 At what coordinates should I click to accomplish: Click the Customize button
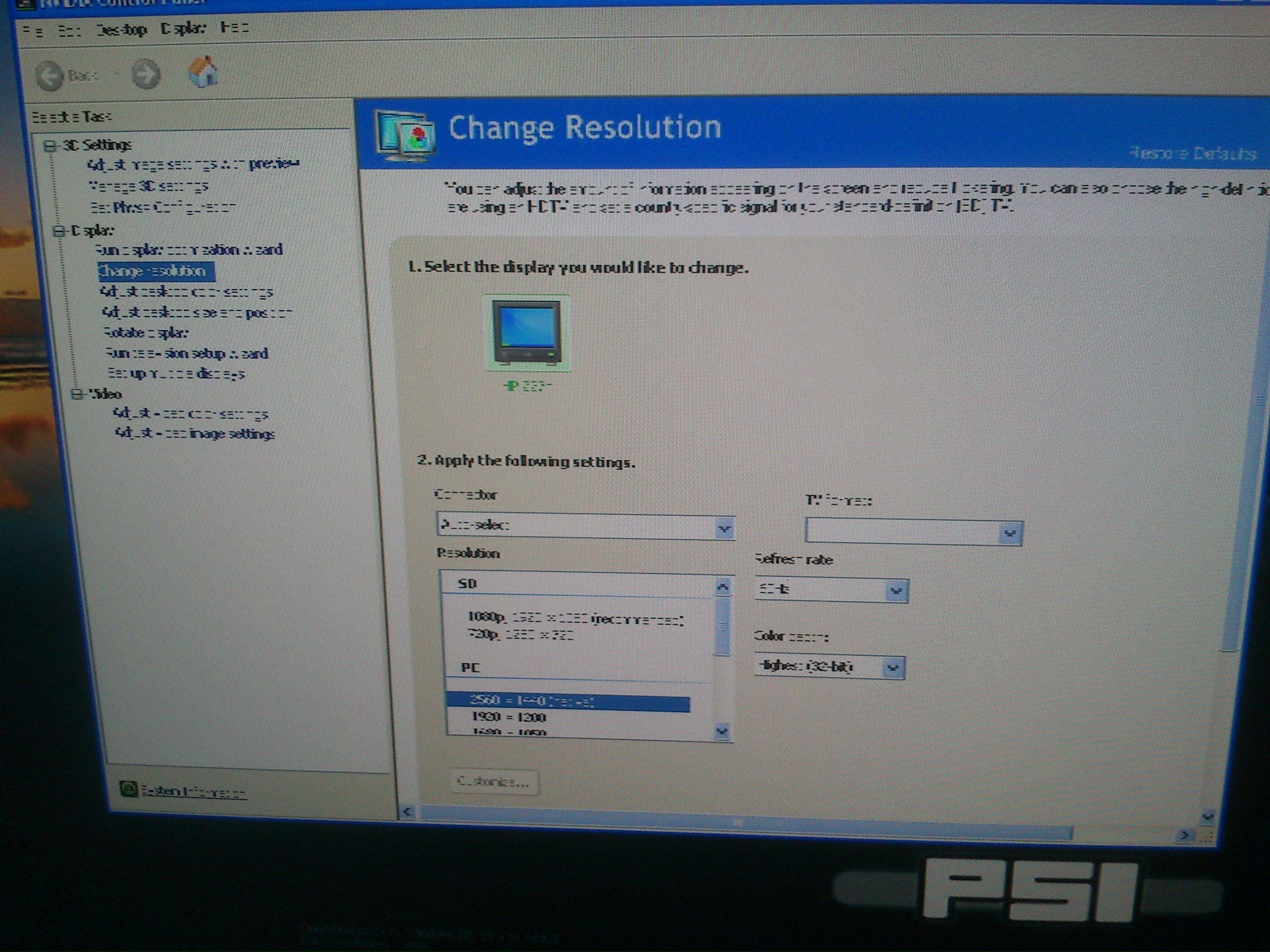pyautogui.click(x=494, y=782)
